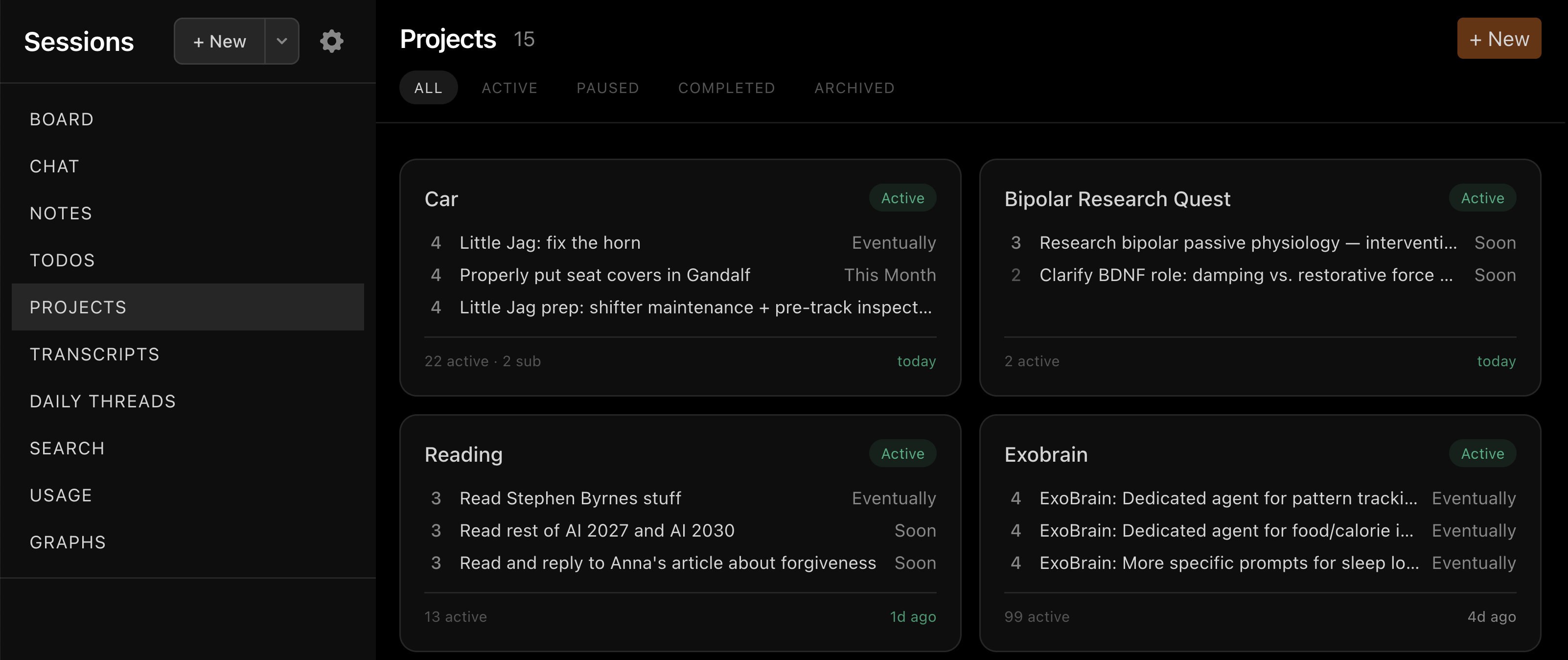Select the Paused filter tab
The height and width of the screenshot is (660, 1568).
[607, 88]
